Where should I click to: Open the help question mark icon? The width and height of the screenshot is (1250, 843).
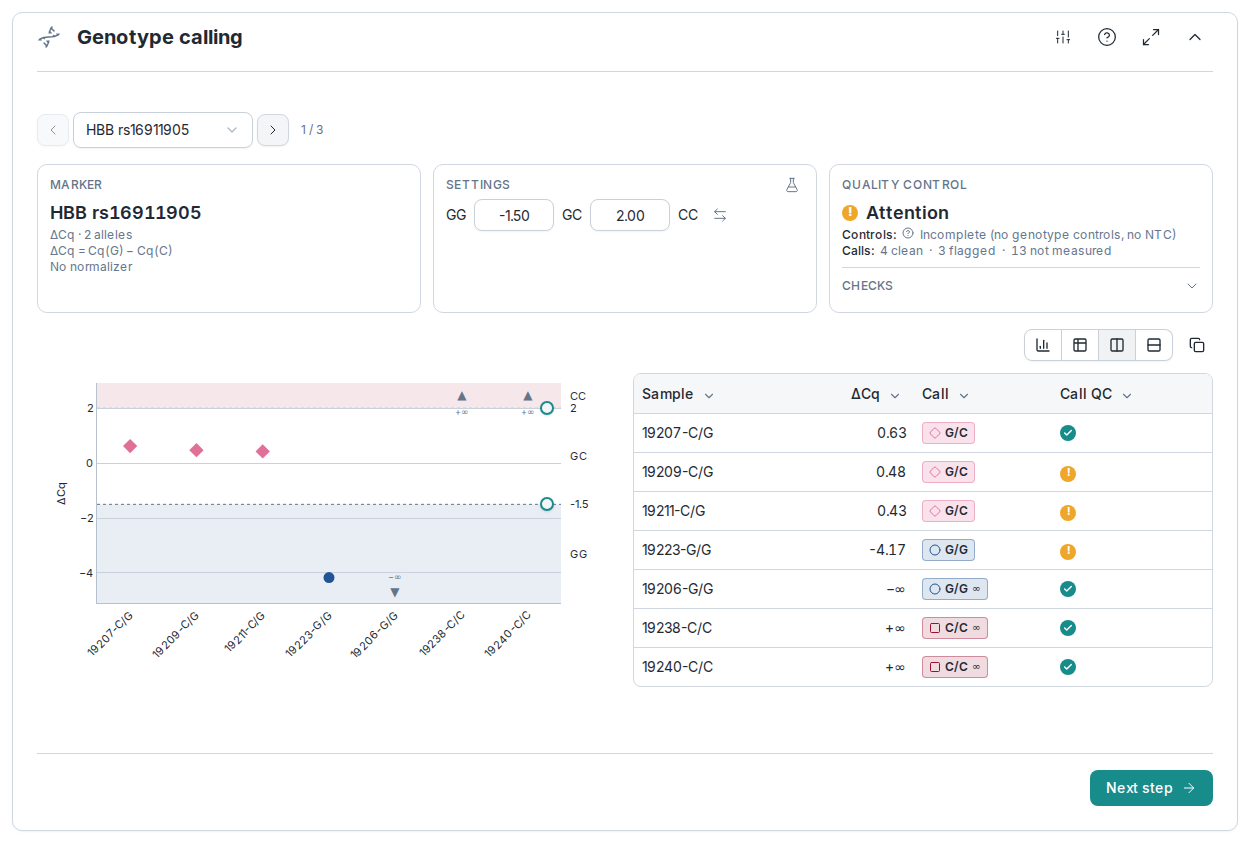1107,37
